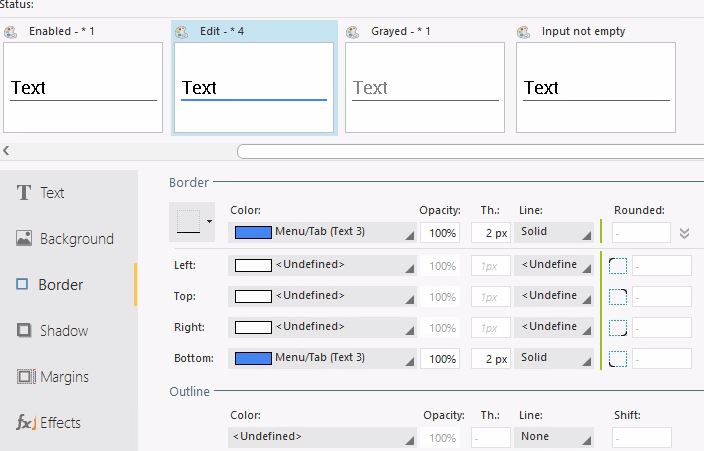Select the Input not empty status preview
Viewport: 704px width, 451px height.
click(596, 88)
